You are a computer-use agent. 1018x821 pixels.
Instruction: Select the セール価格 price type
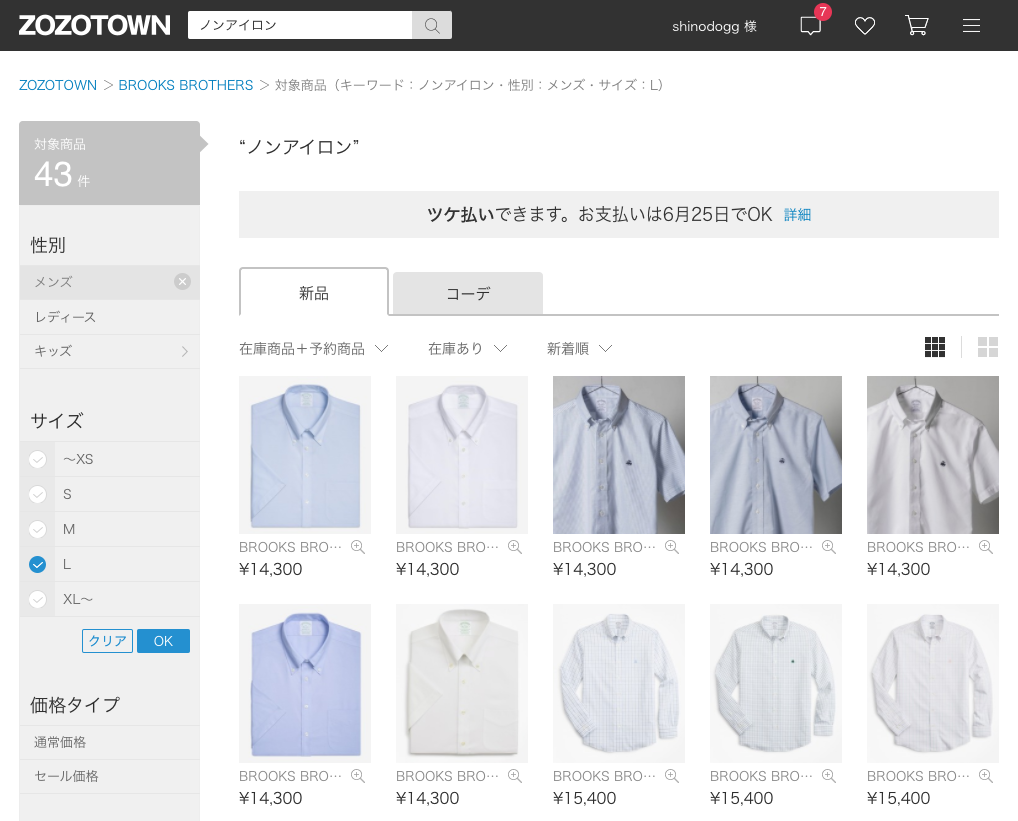tap(110, 776)
